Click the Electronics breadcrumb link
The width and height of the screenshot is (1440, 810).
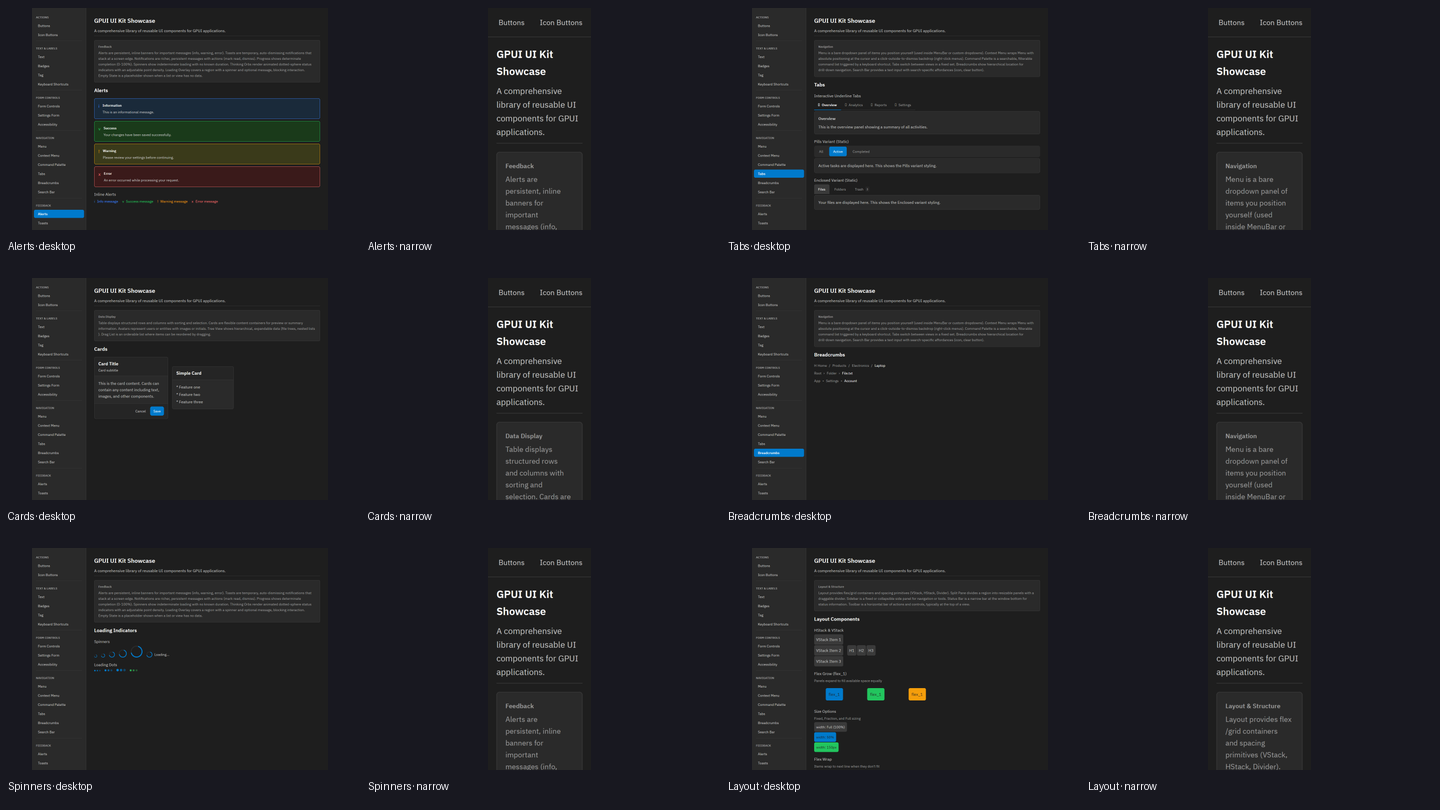click(x=860, y=366)
